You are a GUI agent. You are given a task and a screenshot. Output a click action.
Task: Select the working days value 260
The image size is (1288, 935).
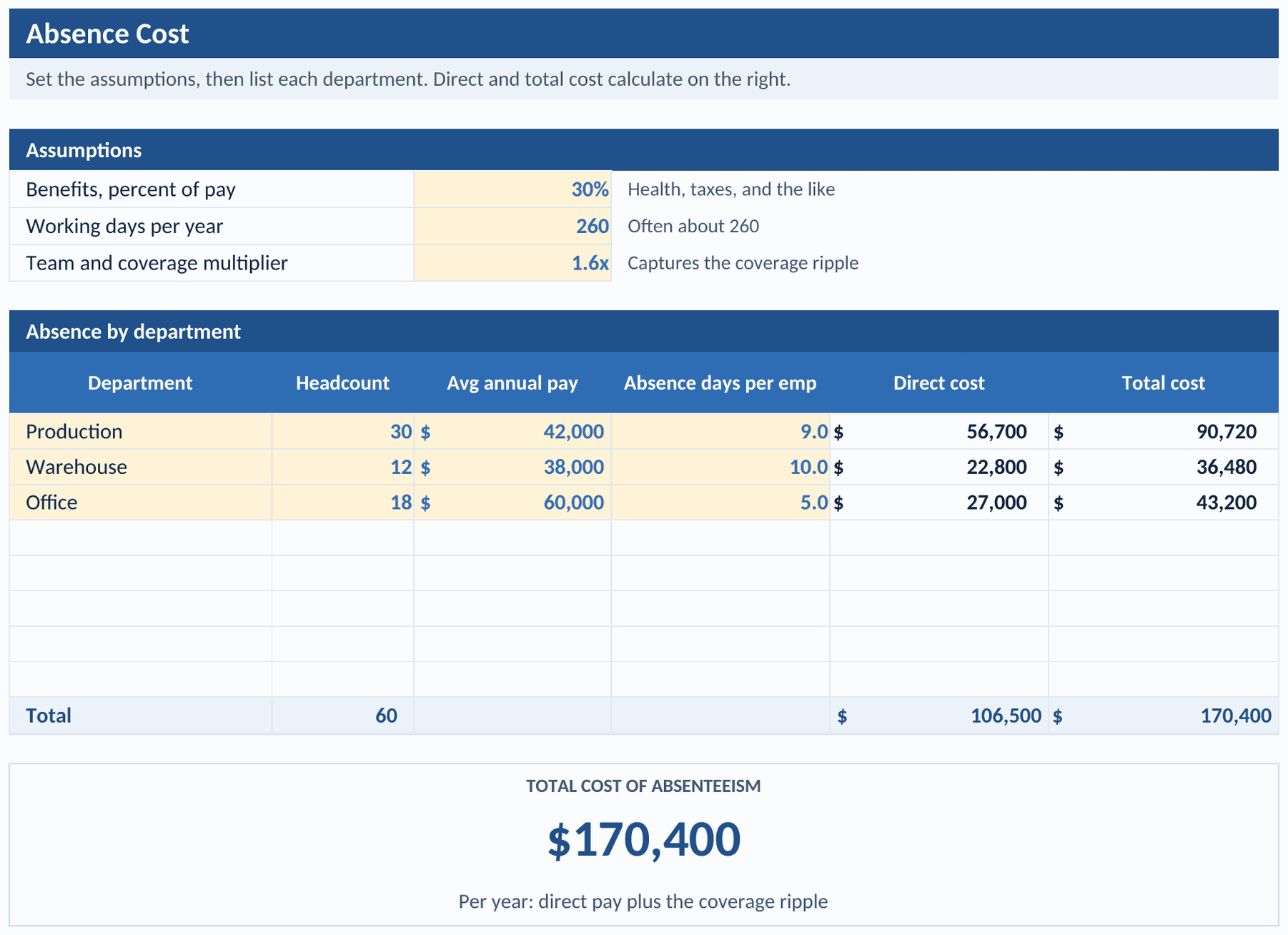click(512, 227)
